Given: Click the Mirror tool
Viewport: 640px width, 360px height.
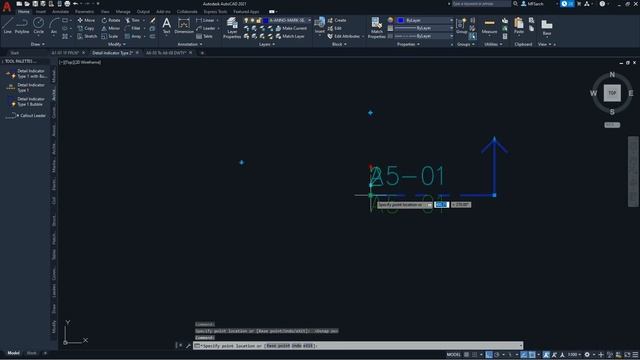Looking at the screenshot, I should pyautogui.click(x=111, y=28).
